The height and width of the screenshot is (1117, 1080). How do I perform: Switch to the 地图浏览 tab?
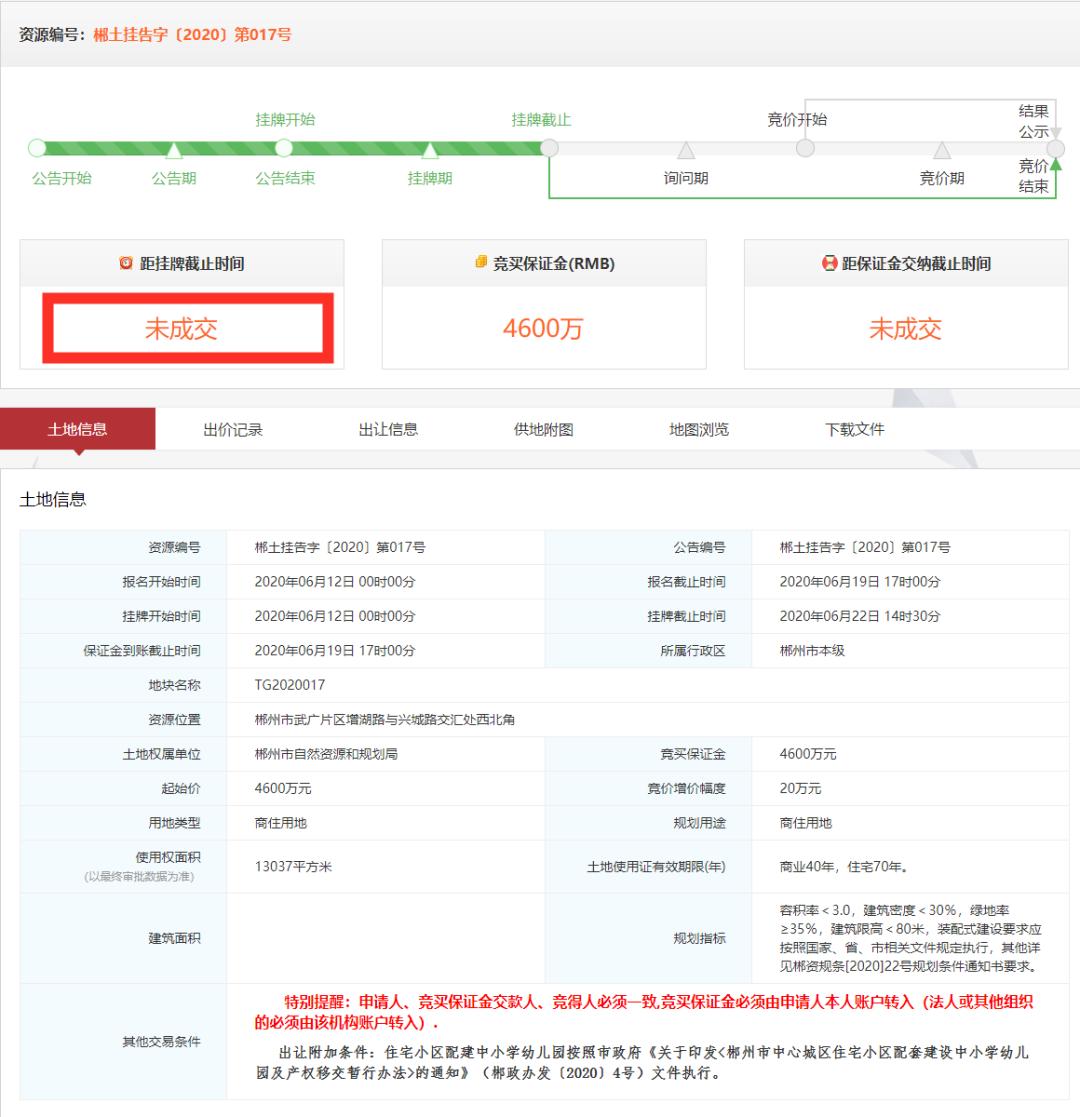pyautogui.click(x=700, y=428)
